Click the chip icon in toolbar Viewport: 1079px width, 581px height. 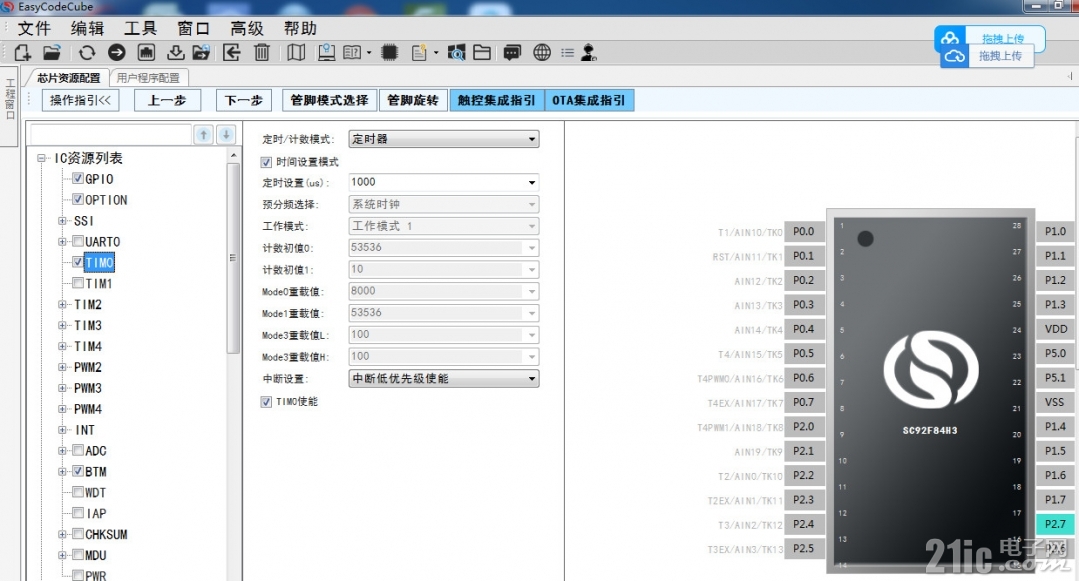389,52
